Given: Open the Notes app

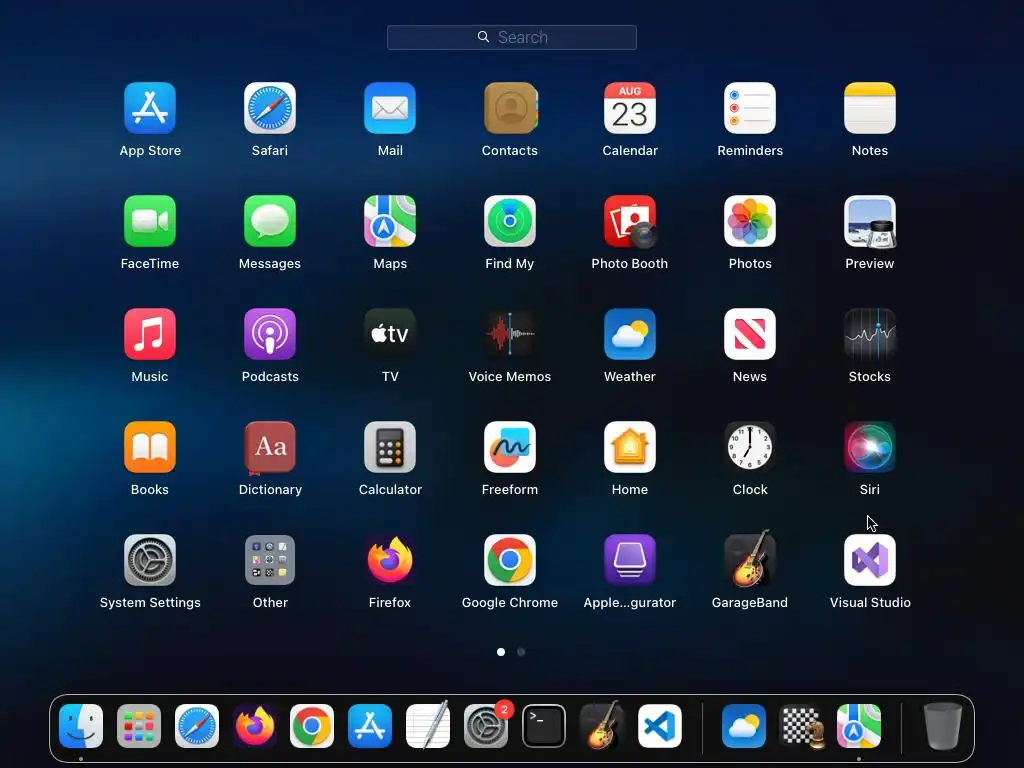Looking at the screenshot, I should pos(870,108).
